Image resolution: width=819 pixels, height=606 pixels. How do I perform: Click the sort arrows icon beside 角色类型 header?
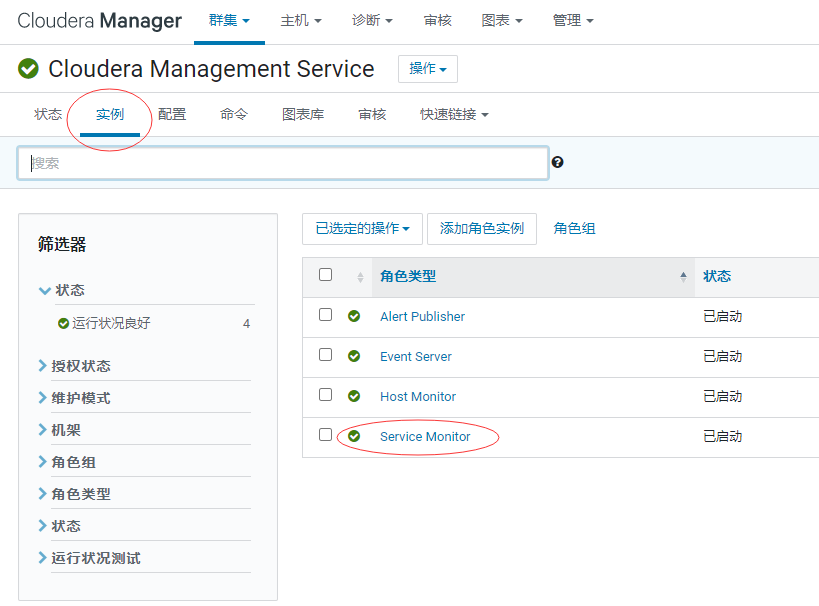(x=683, y=277)
